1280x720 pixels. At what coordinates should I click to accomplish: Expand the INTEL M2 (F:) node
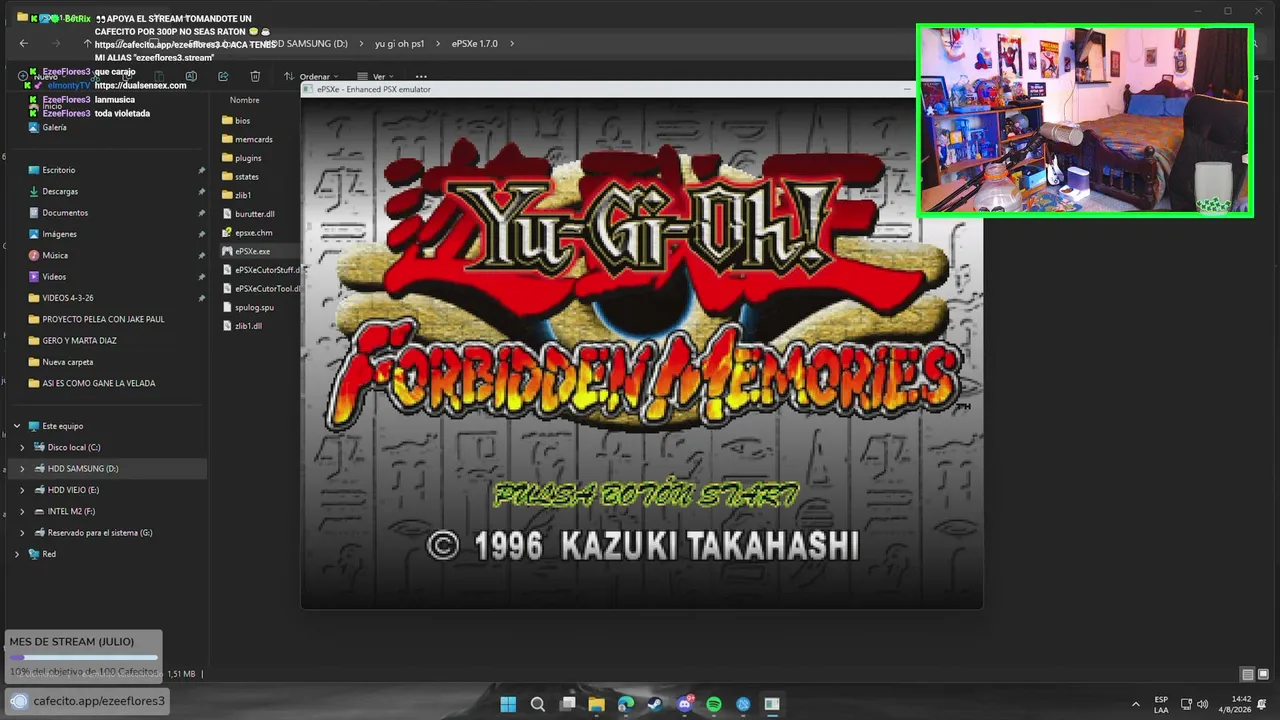(x=23, y=511)
